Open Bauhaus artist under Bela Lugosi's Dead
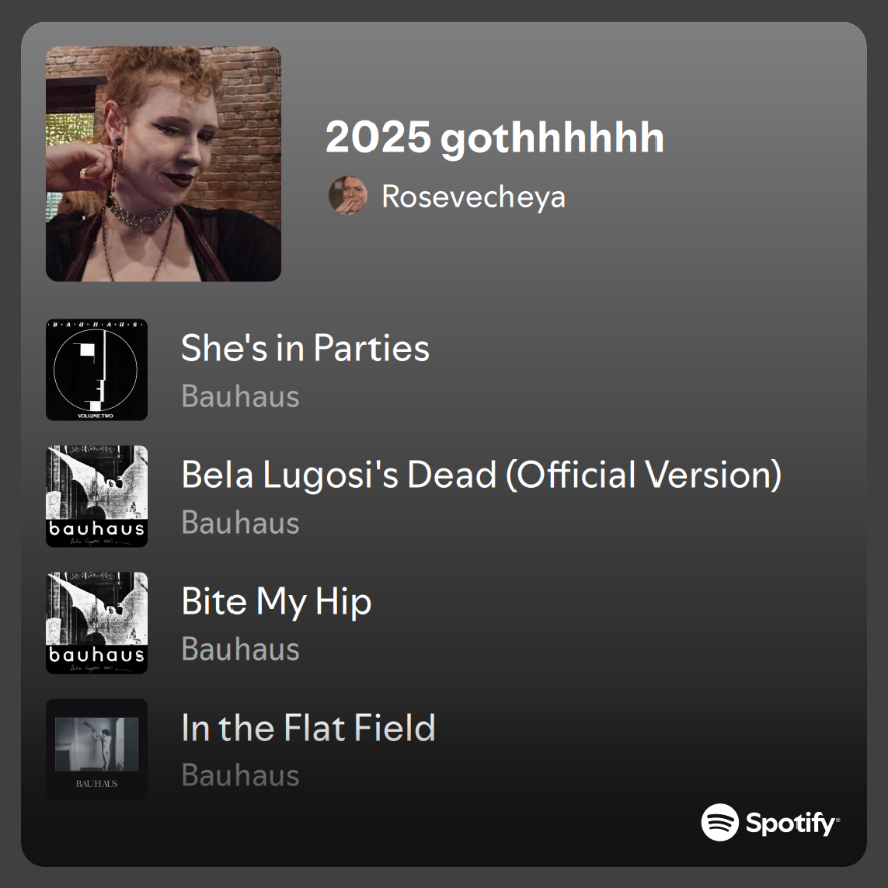This screenshot has width=888, height=888. click(x=240, y=522)
